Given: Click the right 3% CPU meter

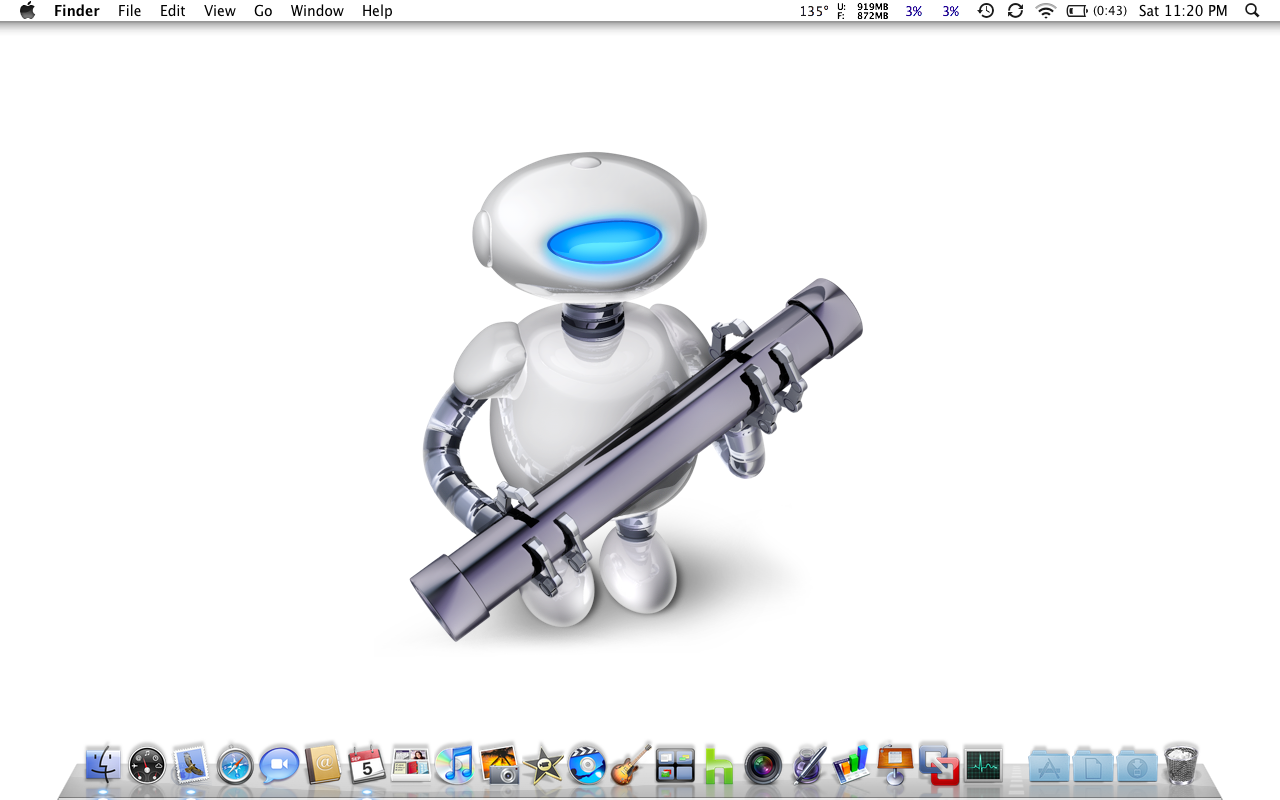Looking at the screenshot, I should pyautogui.click(x=950, y=11).
